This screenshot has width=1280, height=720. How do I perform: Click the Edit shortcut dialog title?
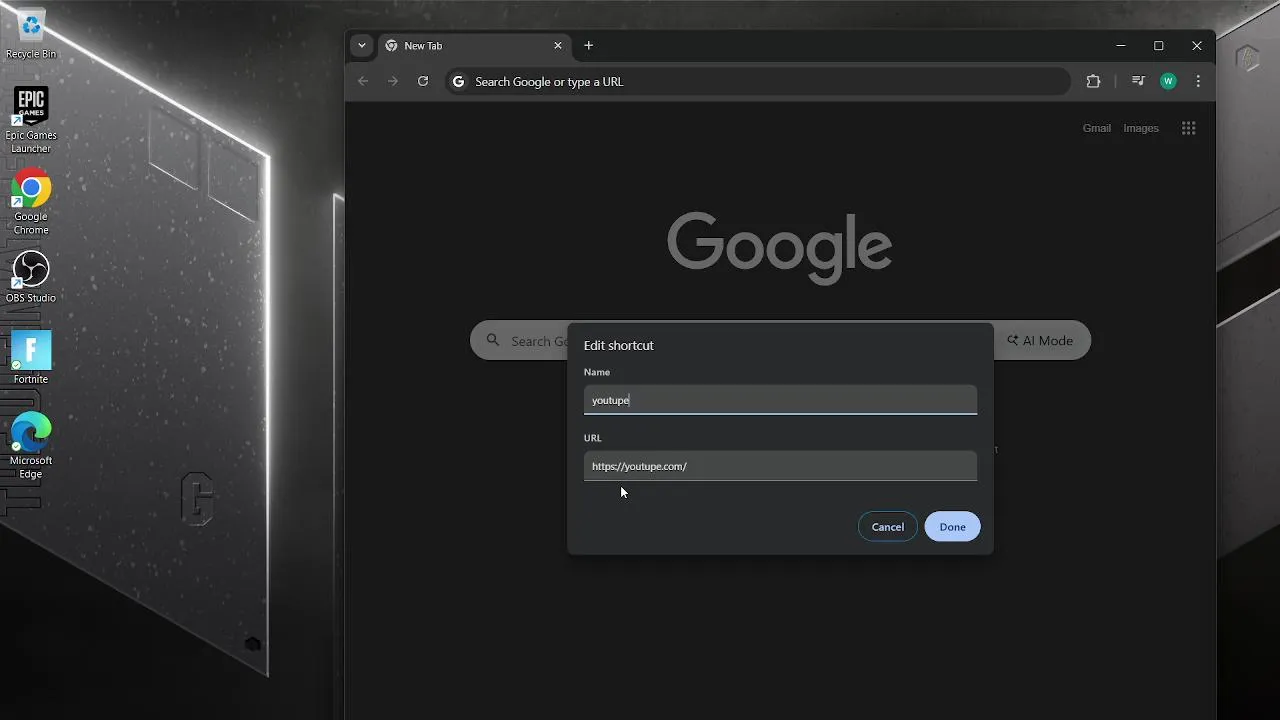[x=619, y=345]
